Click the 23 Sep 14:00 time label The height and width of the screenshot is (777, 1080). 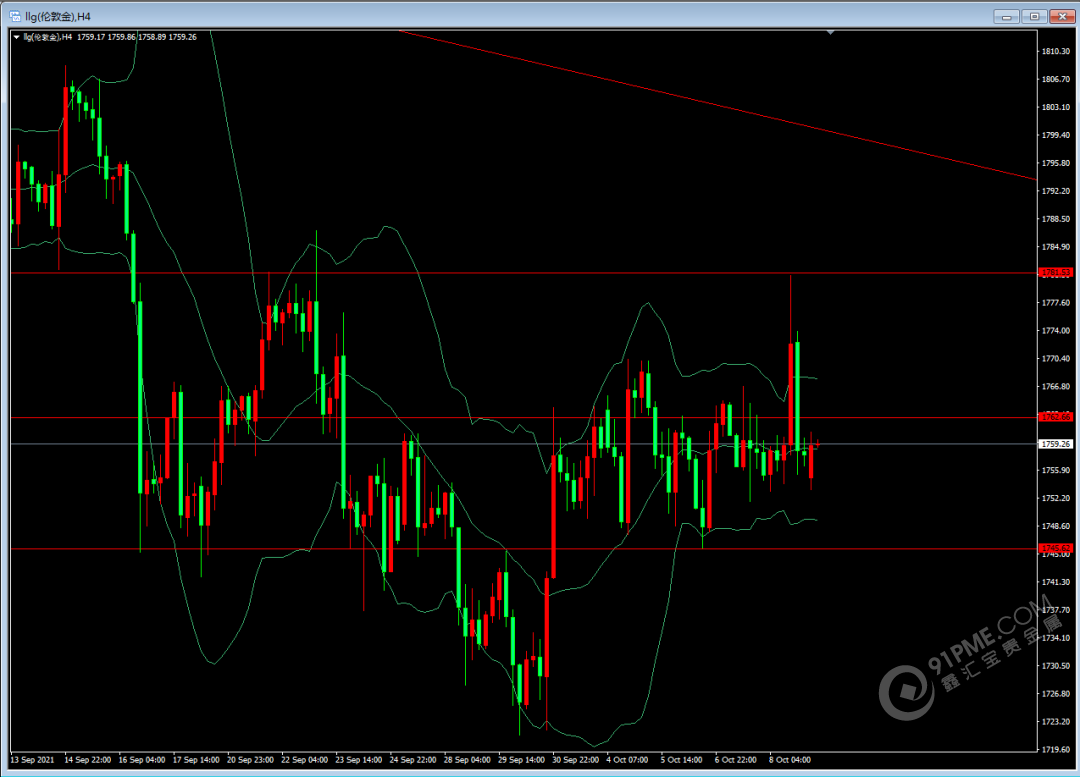pos(359,760)
